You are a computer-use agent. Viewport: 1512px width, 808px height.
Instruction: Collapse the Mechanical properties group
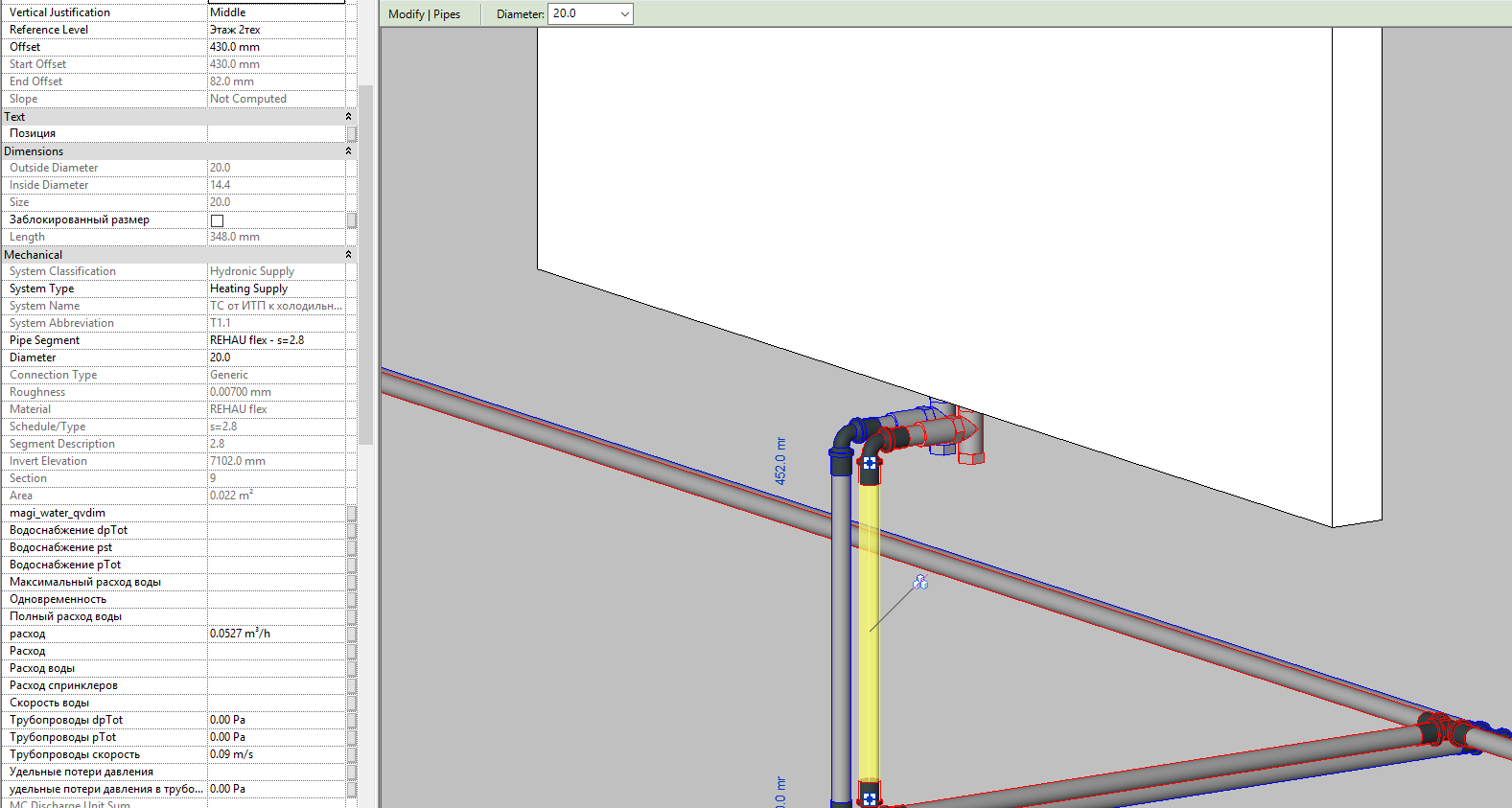coord(348,254)
